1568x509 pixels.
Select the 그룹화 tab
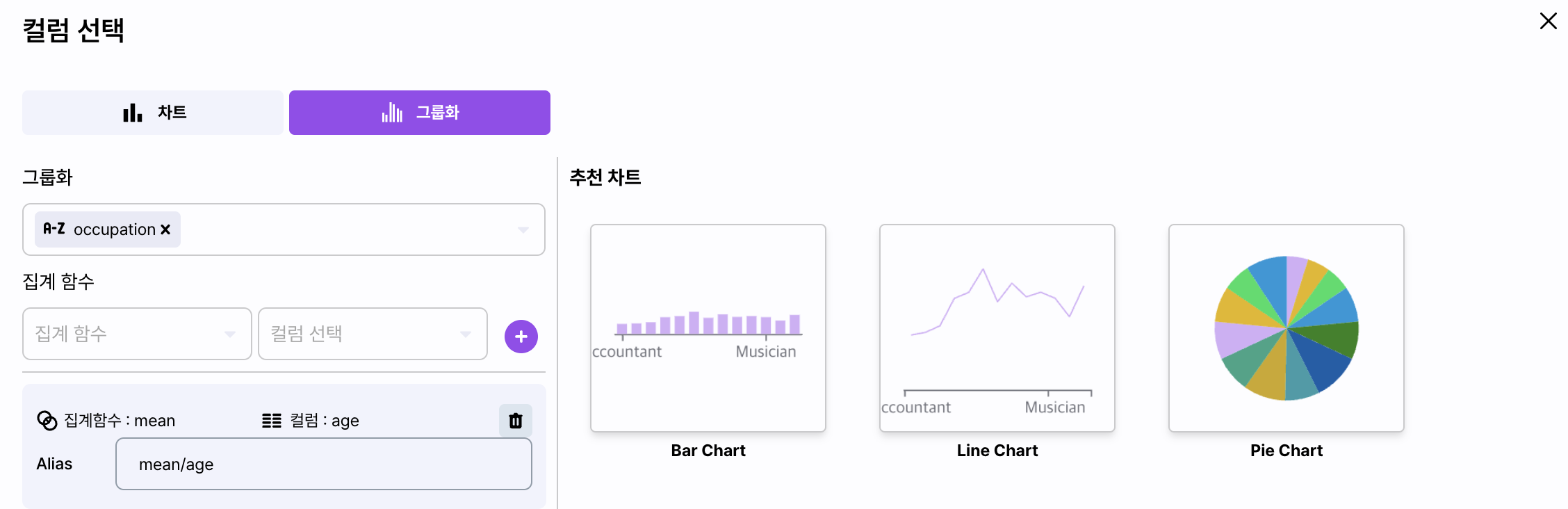[420, 113]
